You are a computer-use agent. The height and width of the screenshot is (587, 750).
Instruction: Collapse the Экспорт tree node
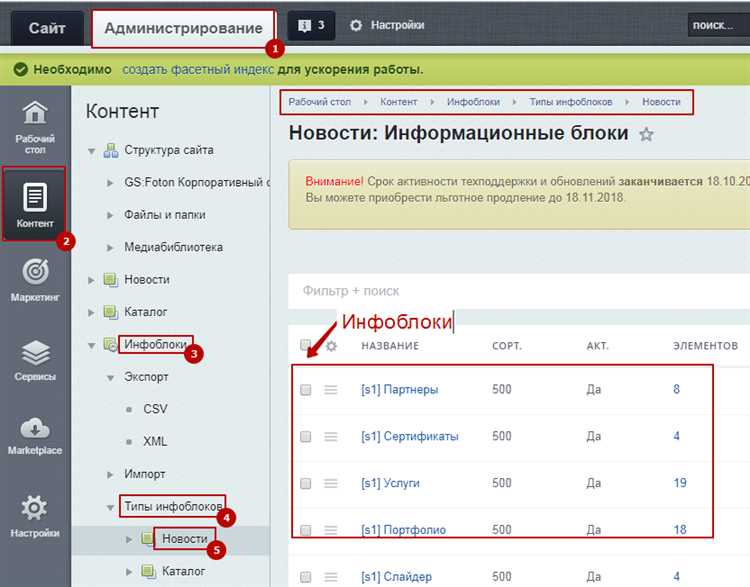110,378
